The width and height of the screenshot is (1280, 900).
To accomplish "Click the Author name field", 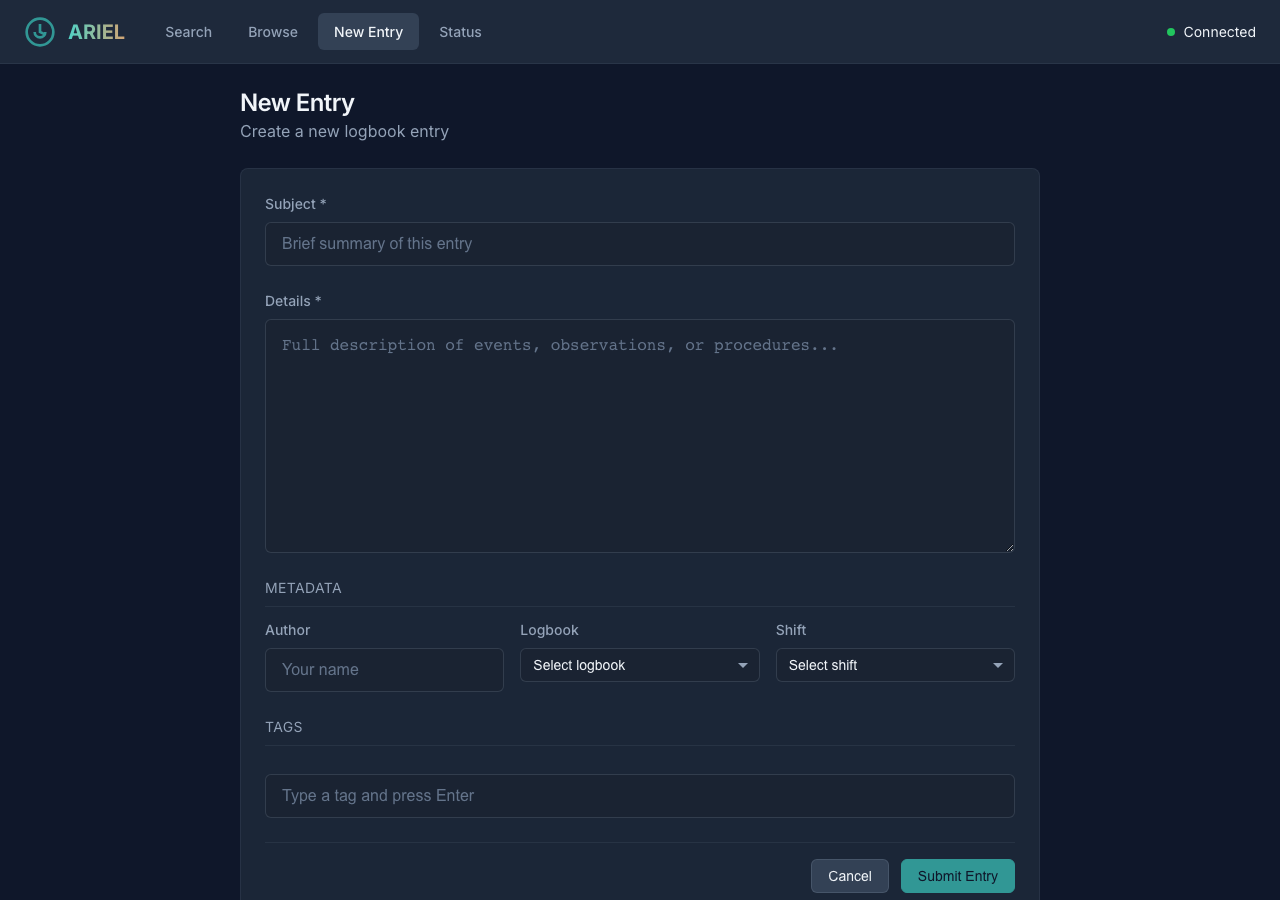I will [384, 670].
